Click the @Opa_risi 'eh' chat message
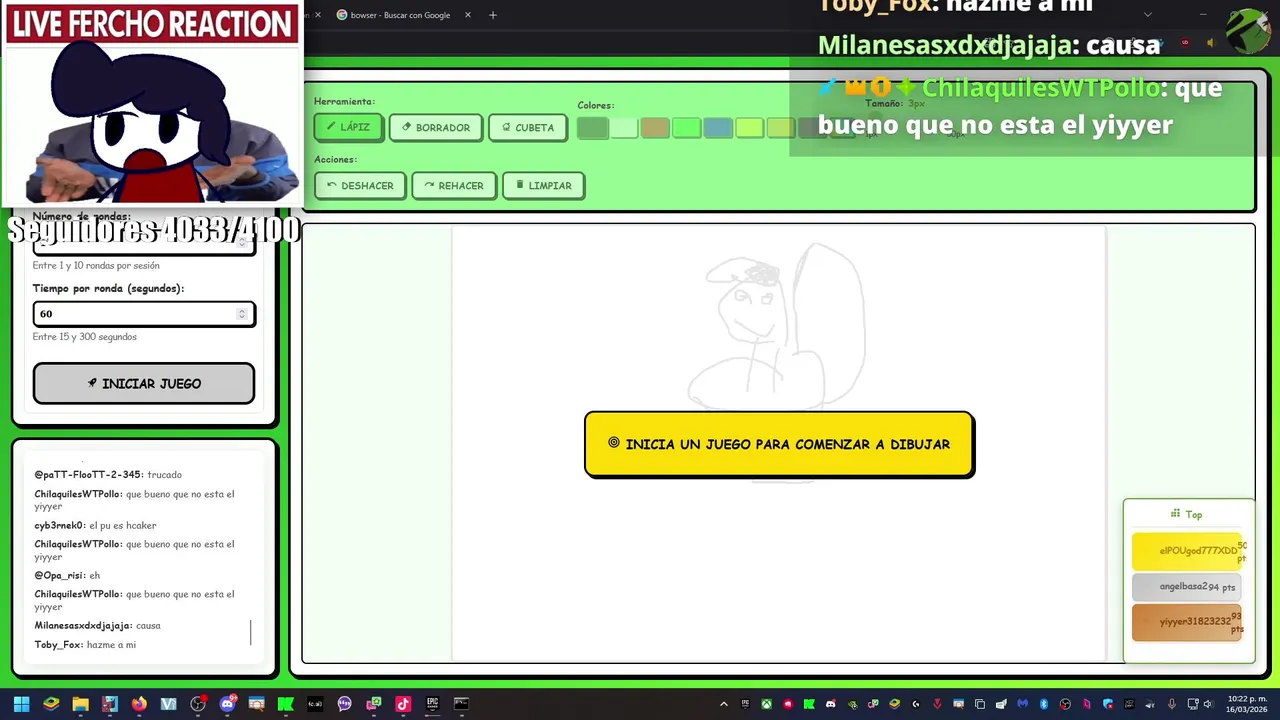 click(67, 575)
